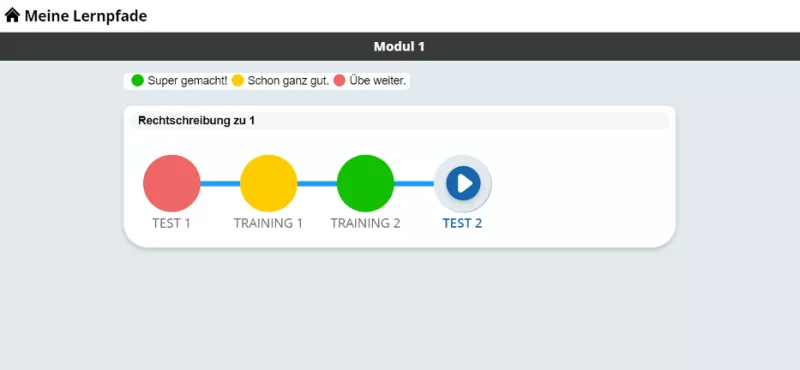Click the red legend dot
800x370 pixels.
(339, 81)
